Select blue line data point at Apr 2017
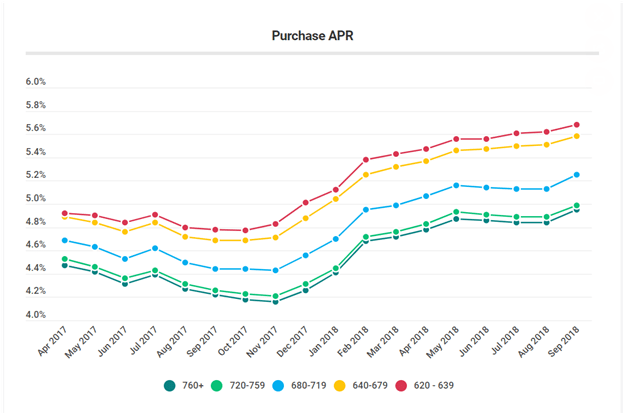 click(x=65, y=240)
